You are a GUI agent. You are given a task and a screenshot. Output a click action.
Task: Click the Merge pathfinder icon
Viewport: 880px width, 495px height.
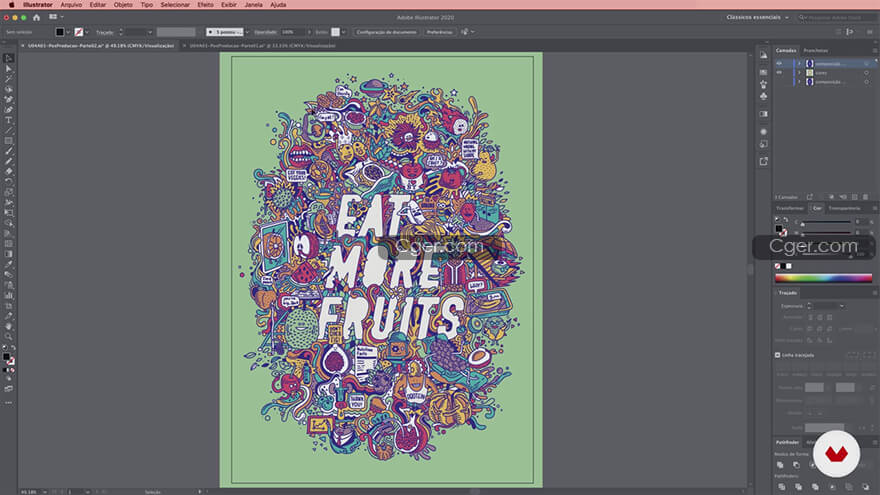815,487
